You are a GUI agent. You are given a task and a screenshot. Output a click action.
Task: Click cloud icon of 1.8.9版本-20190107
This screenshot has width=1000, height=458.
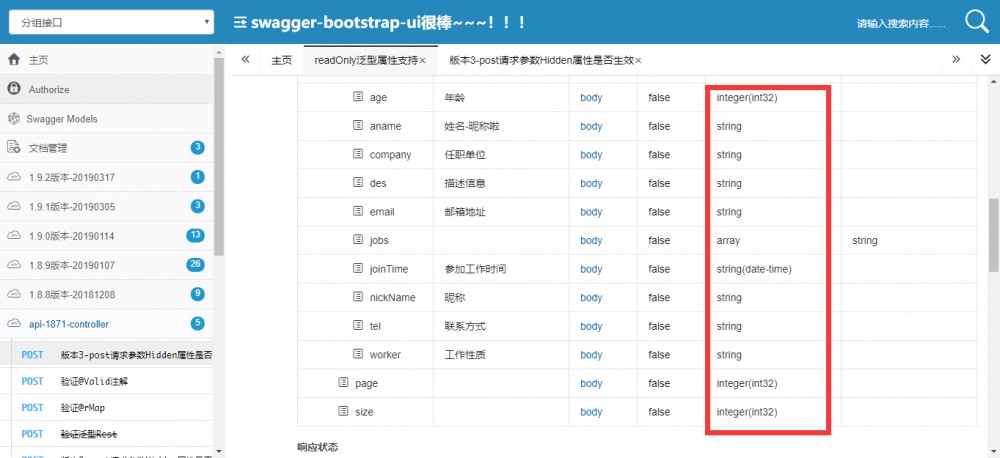pyautogui.click(x=14, y=265)
